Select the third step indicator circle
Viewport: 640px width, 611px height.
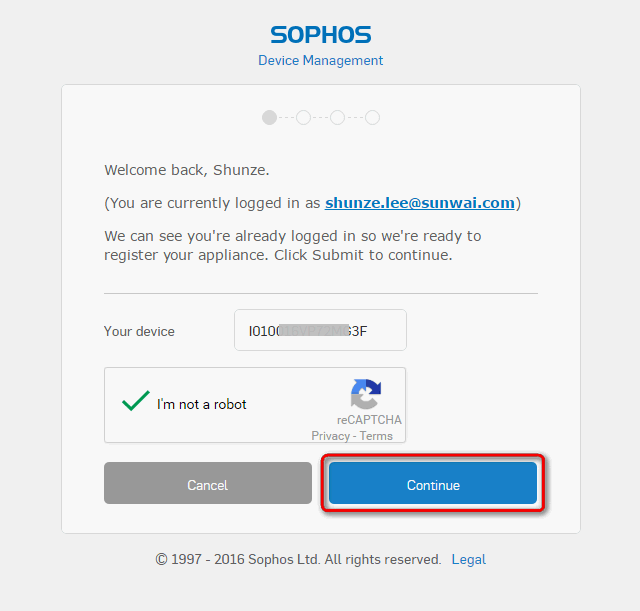[338, 118]
